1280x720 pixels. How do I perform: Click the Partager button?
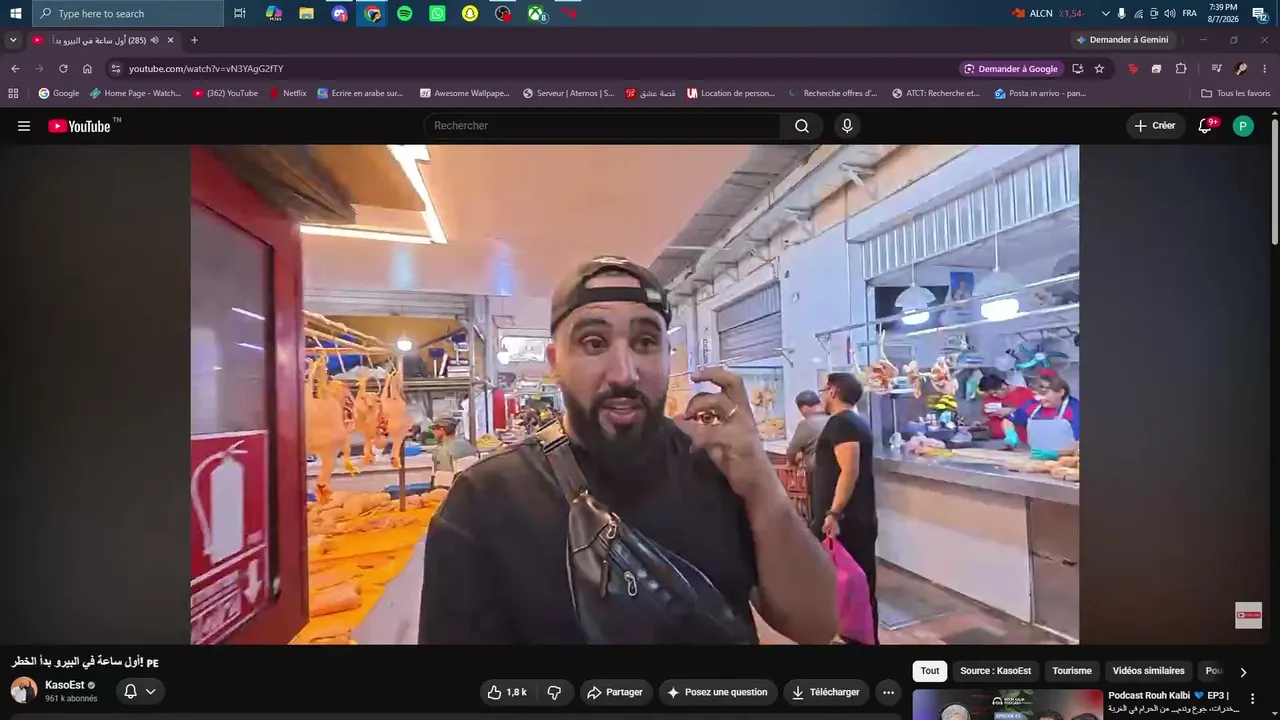pos(615,692)
